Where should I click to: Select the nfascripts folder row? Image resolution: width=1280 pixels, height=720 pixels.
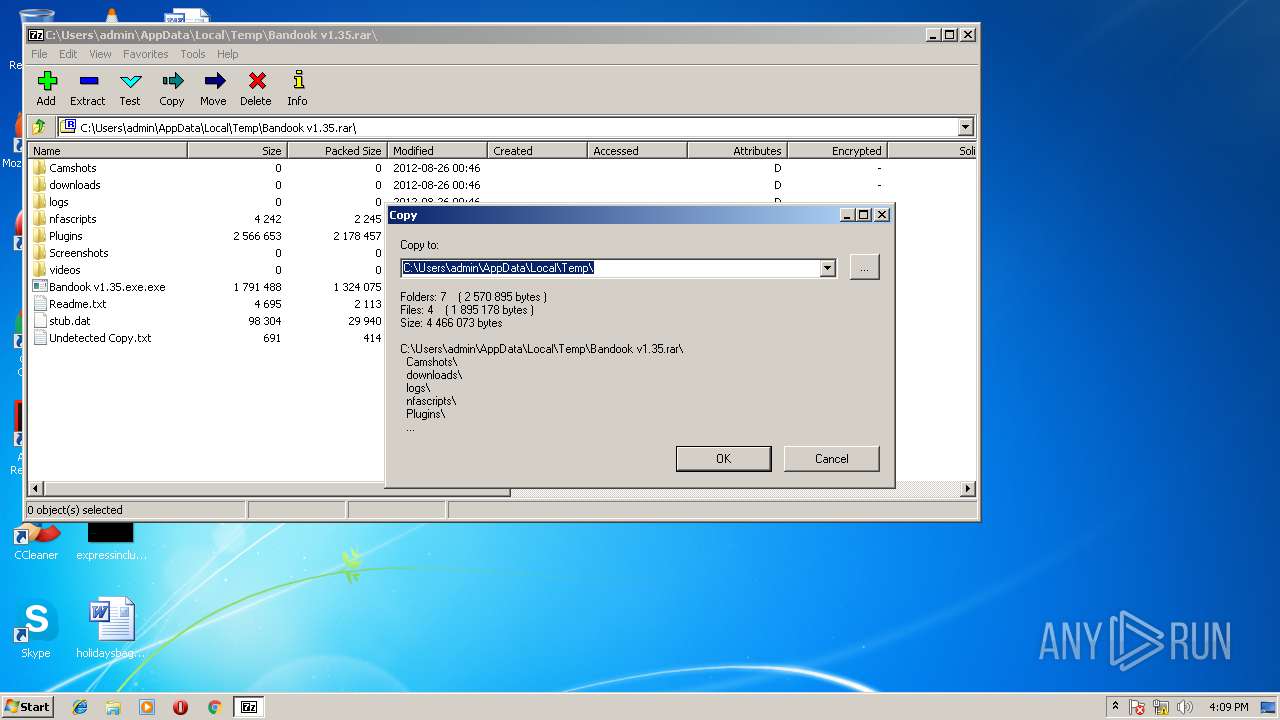(206, 219)
